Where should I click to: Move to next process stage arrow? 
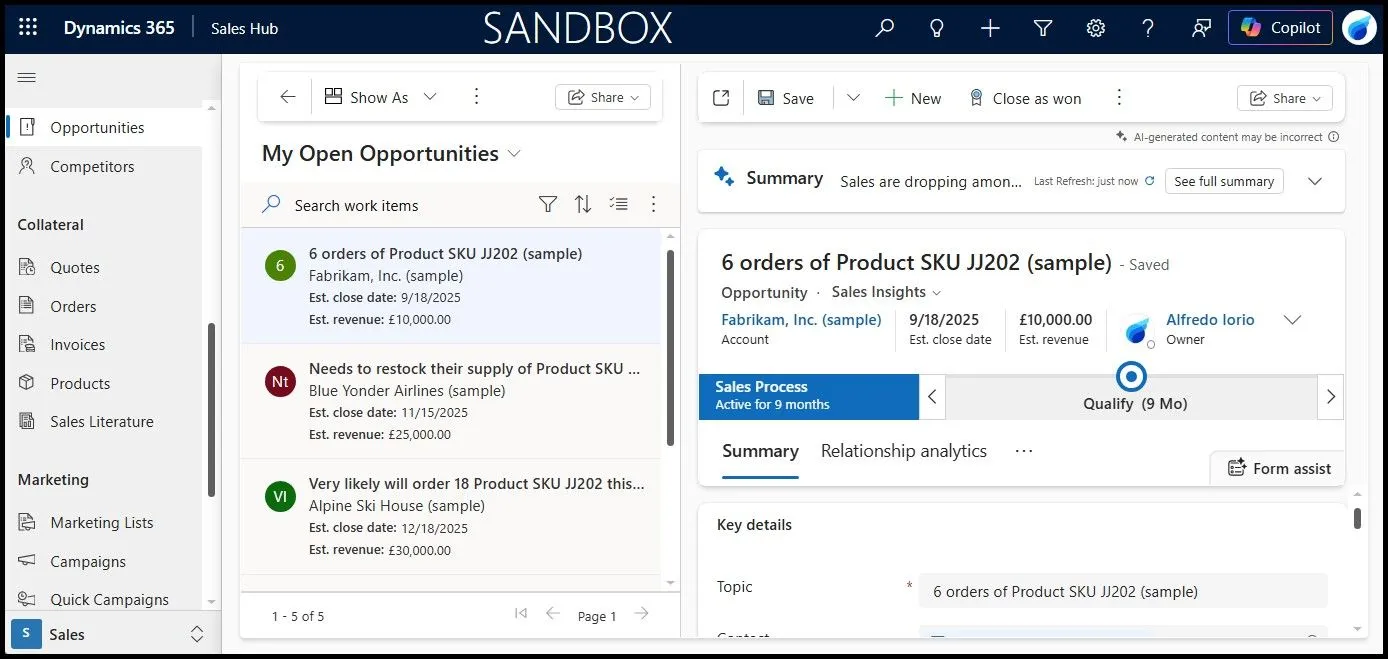(1331, 397)
